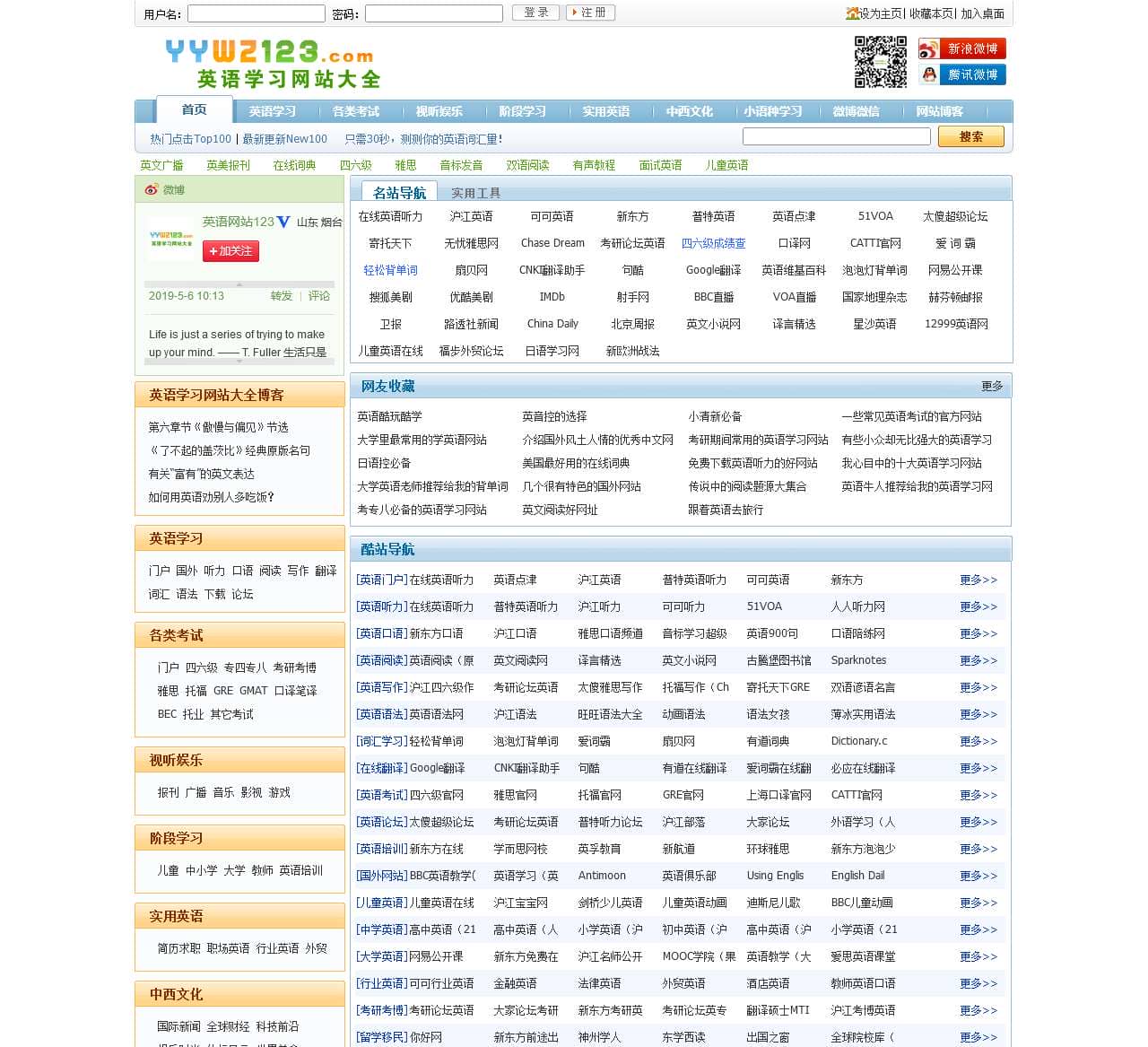Open the 腾讯微博 button

coord(961,74)
